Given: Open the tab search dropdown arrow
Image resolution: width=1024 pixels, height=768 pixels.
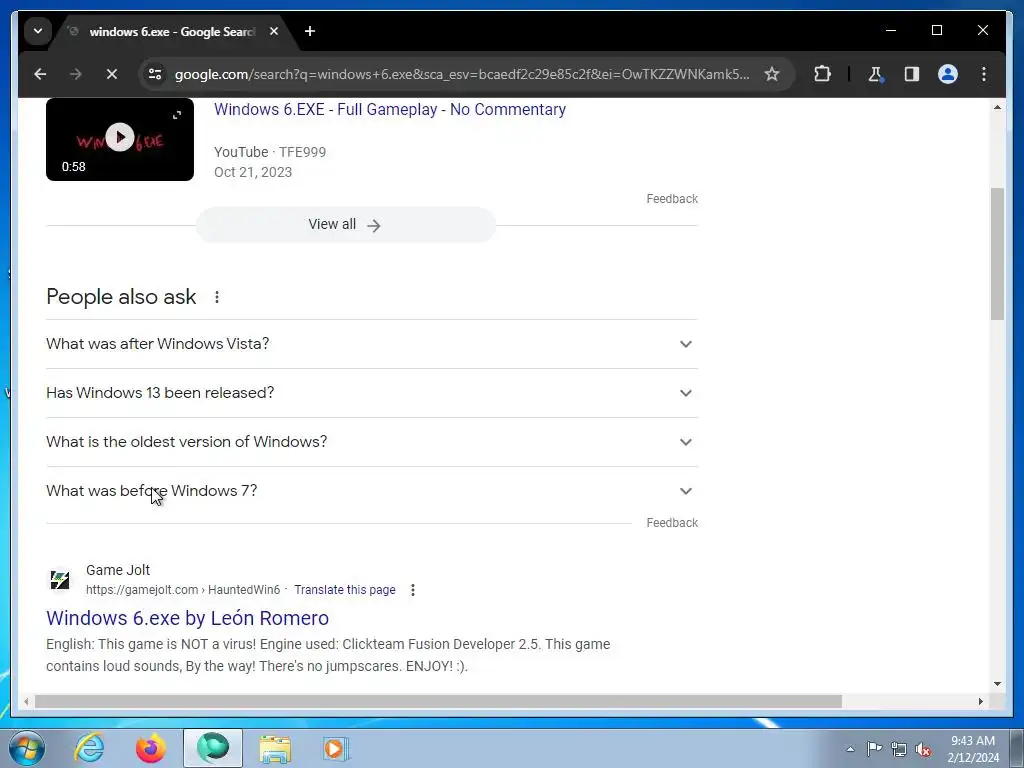Looking at the screenshot, I should click(x=38, y=31).
